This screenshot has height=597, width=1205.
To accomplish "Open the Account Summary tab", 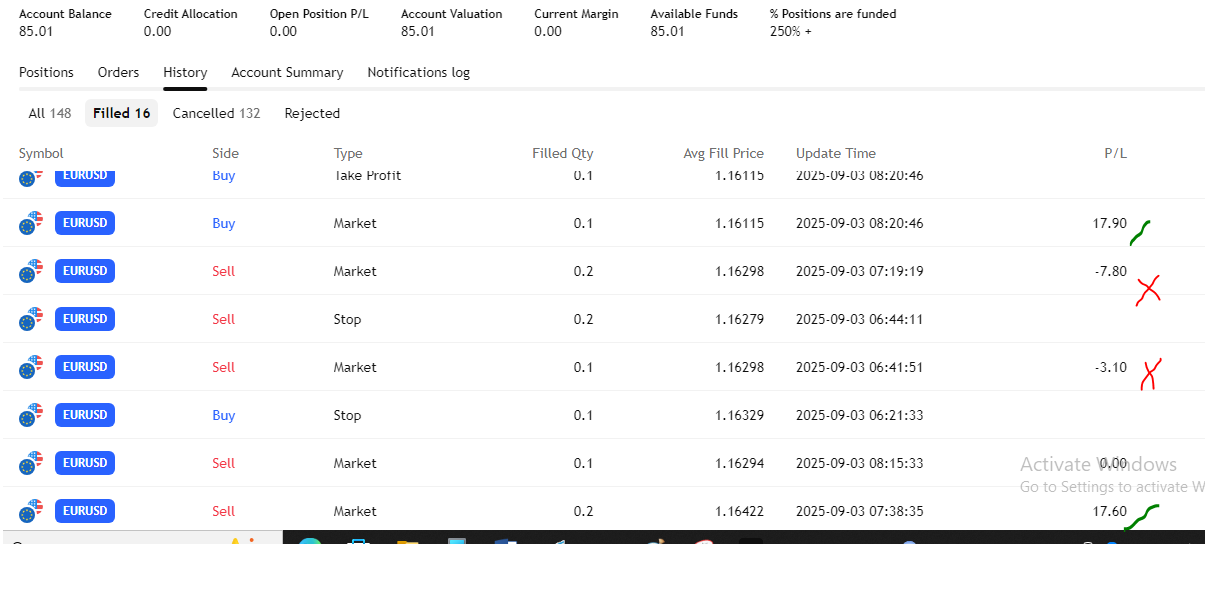I will [x=287, y=72].
